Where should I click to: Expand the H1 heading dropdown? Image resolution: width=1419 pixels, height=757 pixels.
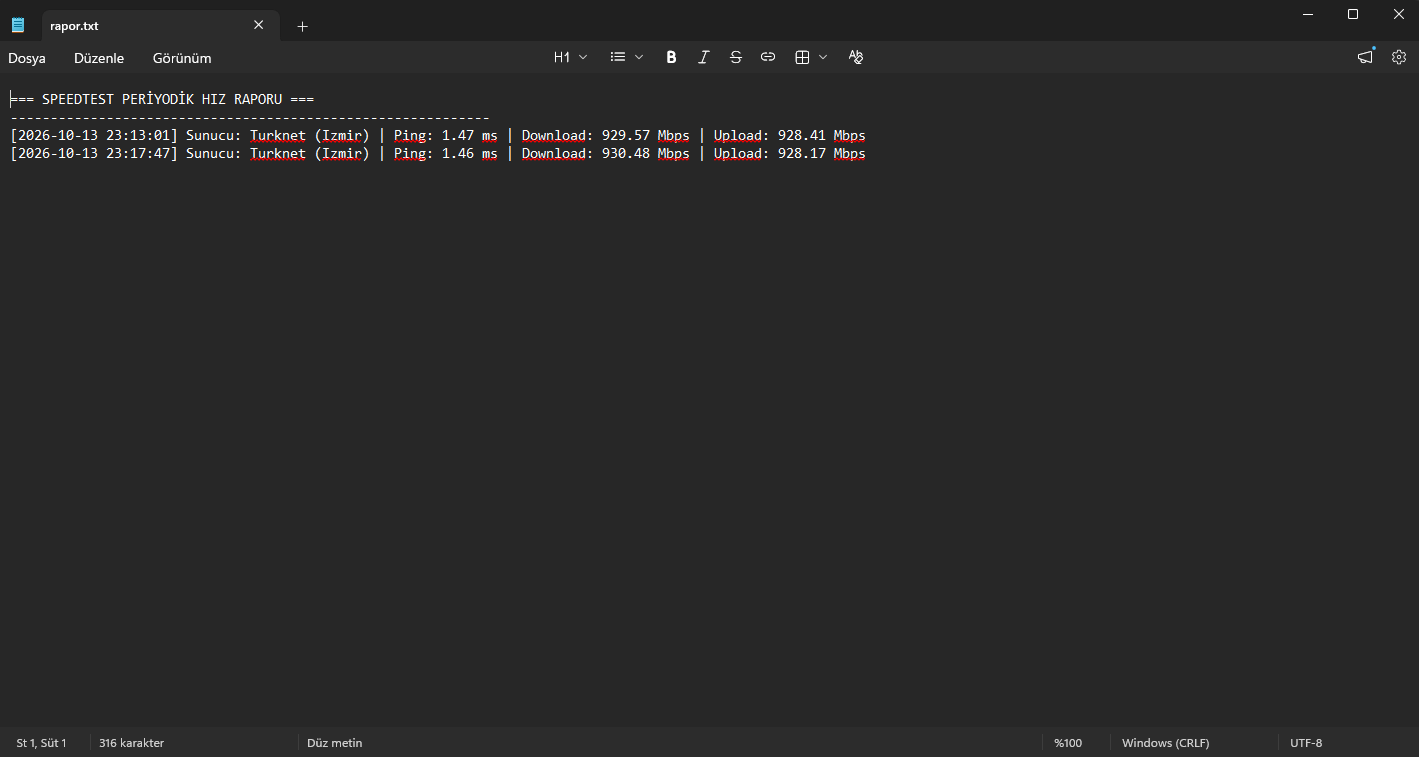click(x=571, y=58)
